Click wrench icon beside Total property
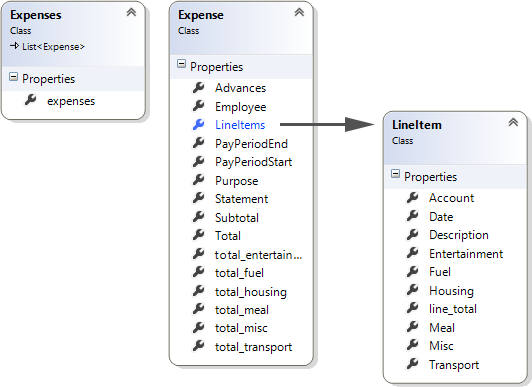 pyautogui.click(x=198, y=235)
